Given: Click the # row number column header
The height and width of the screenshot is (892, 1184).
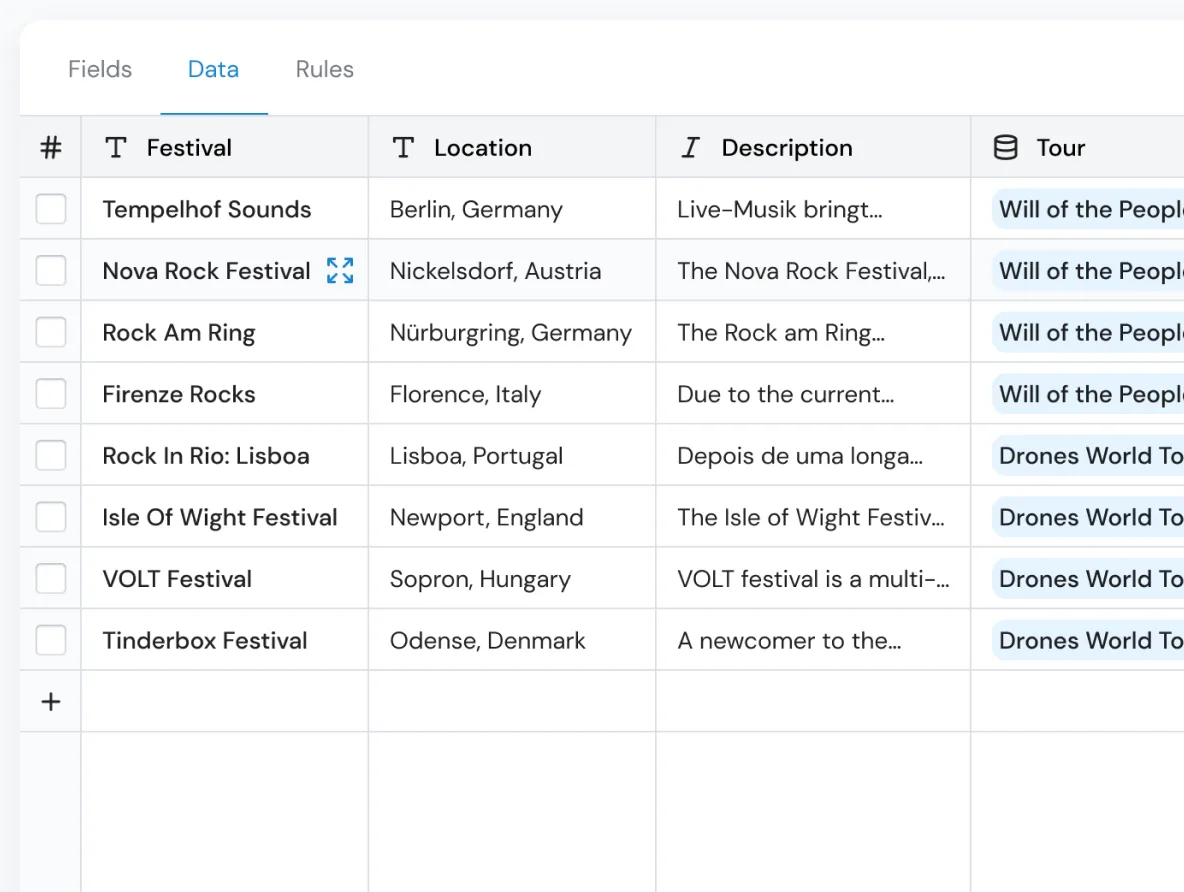Looking at the screenshot, I should [x=50, y=147].
